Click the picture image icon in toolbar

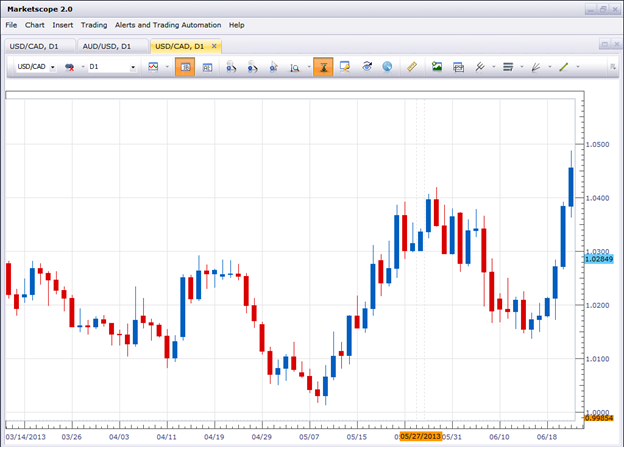click(437, 67)
